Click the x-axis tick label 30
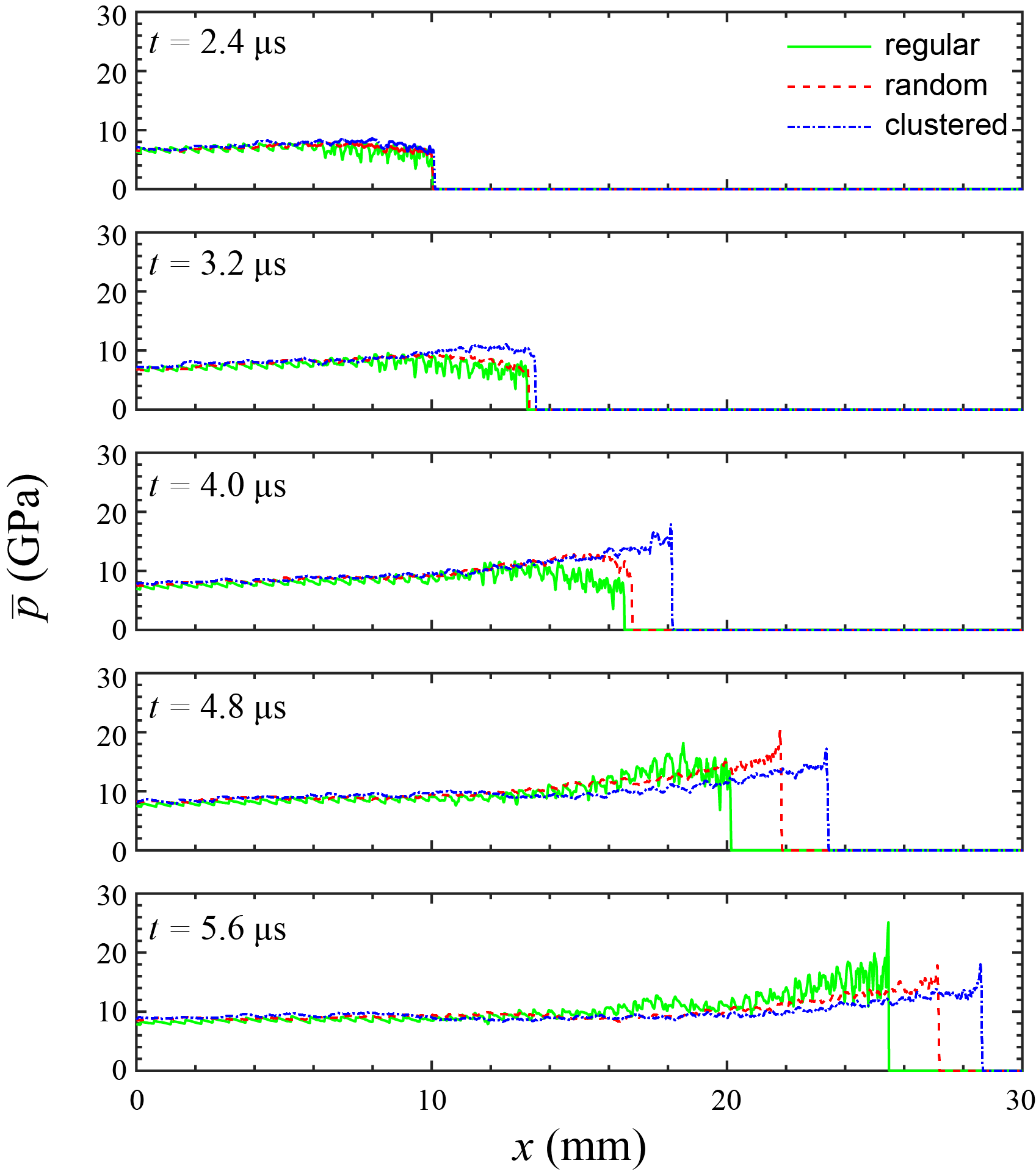 point(1020,1100)
